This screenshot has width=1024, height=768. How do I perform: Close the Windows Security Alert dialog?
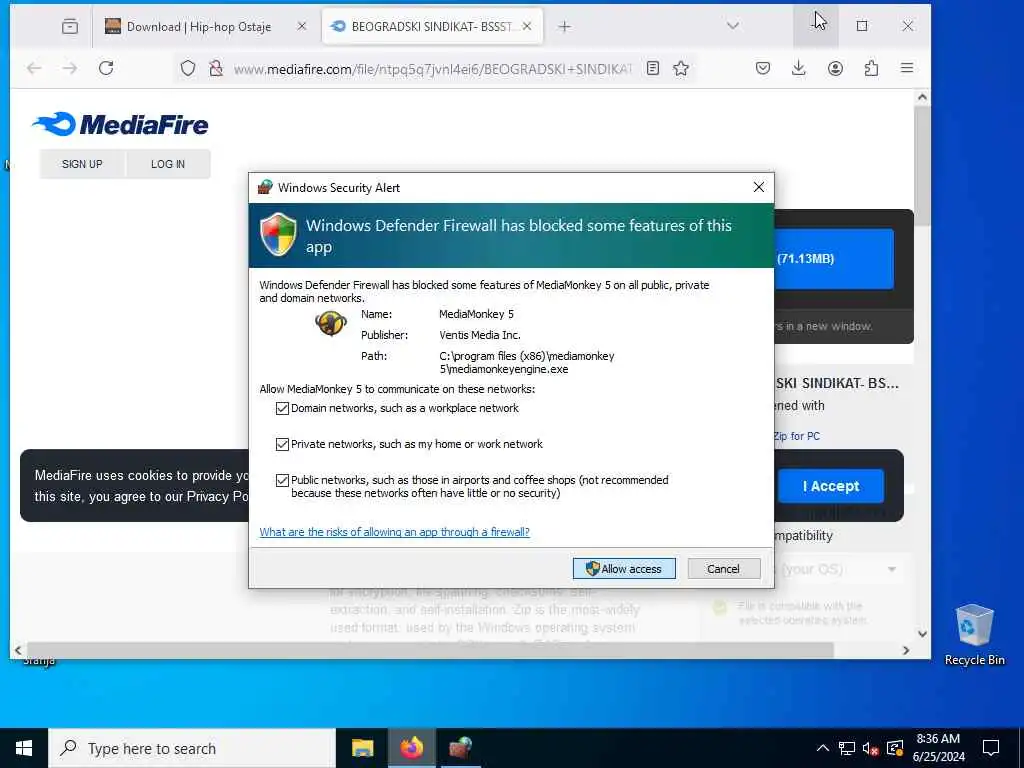pyautogui.click(x=759, y=187)
